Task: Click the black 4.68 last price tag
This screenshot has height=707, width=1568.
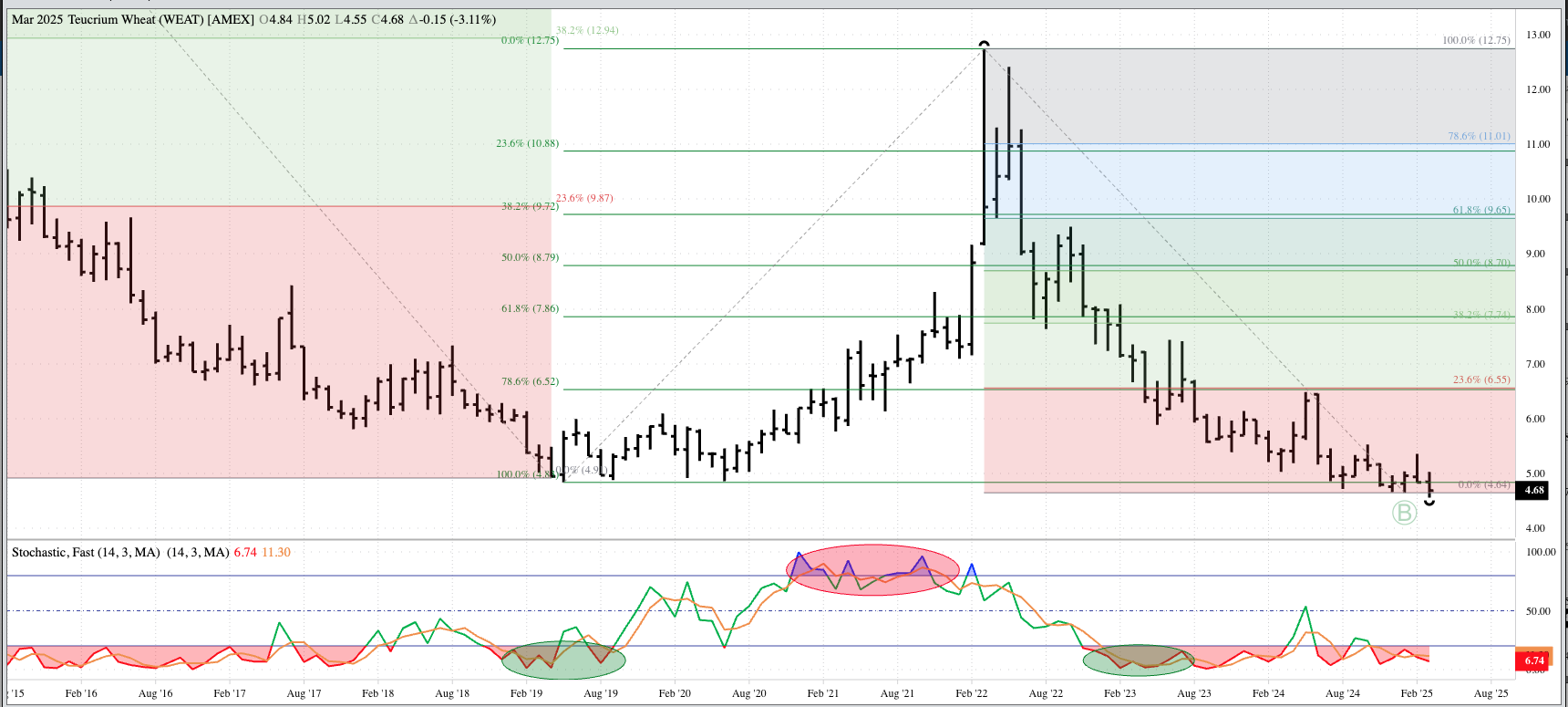Action: 1534,491
